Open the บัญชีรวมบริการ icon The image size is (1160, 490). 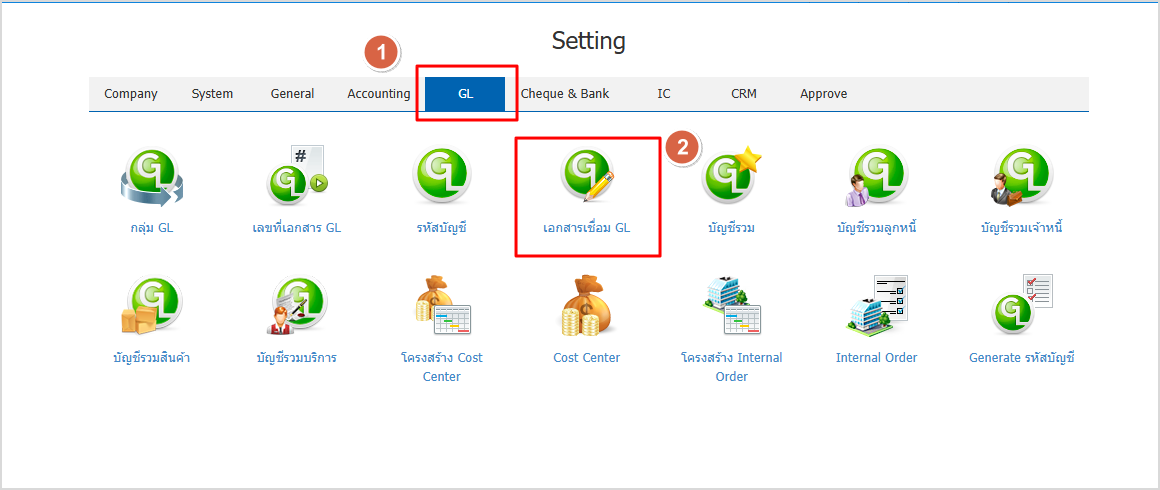tap(297, 307)
